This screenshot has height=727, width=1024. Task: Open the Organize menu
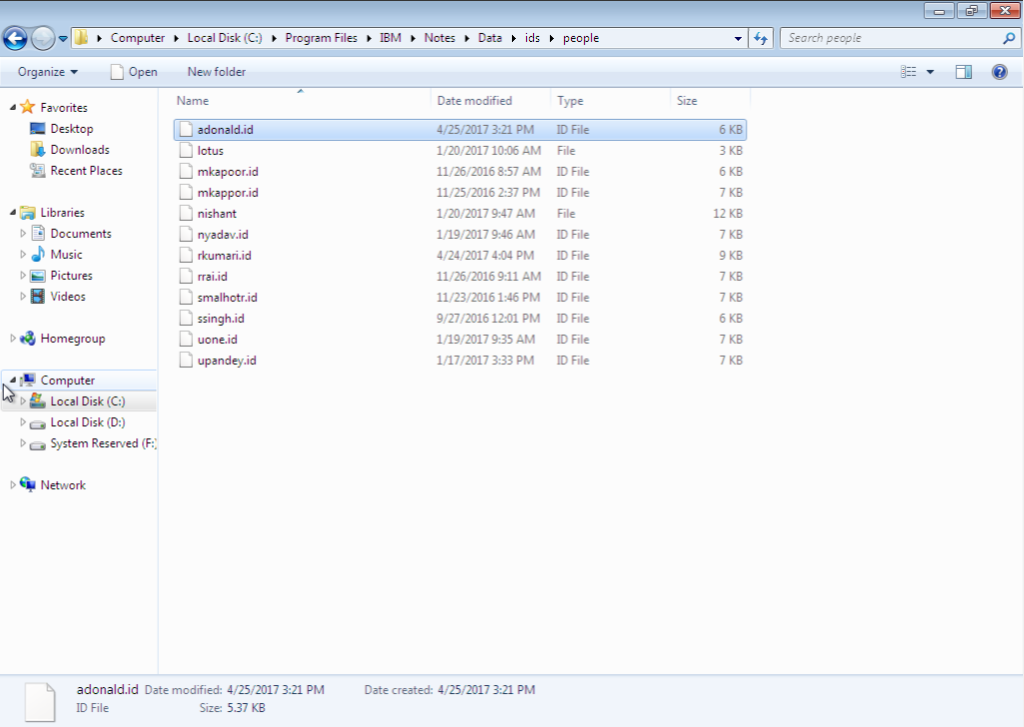(48, 72)
